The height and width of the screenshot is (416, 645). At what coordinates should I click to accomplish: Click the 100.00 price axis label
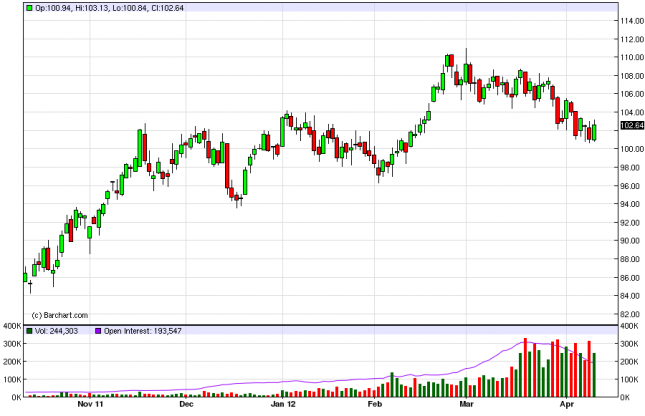[632, 149]
